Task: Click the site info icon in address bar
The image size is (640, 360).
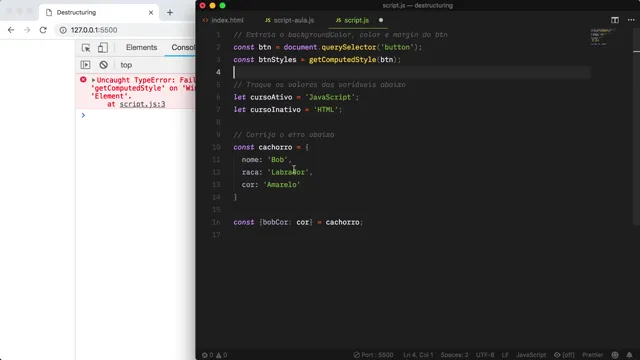Action: pos(63,30)
